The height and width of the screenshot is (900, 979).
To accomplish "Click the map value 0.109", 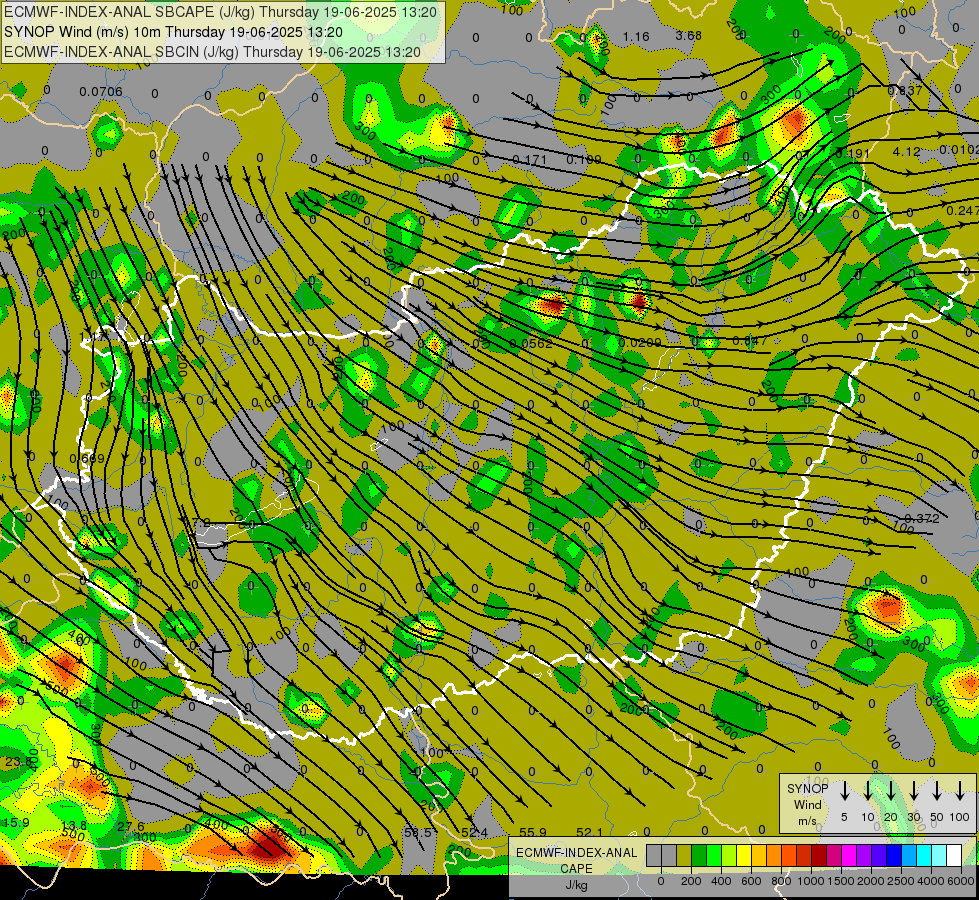I will [x=584, y=160].
